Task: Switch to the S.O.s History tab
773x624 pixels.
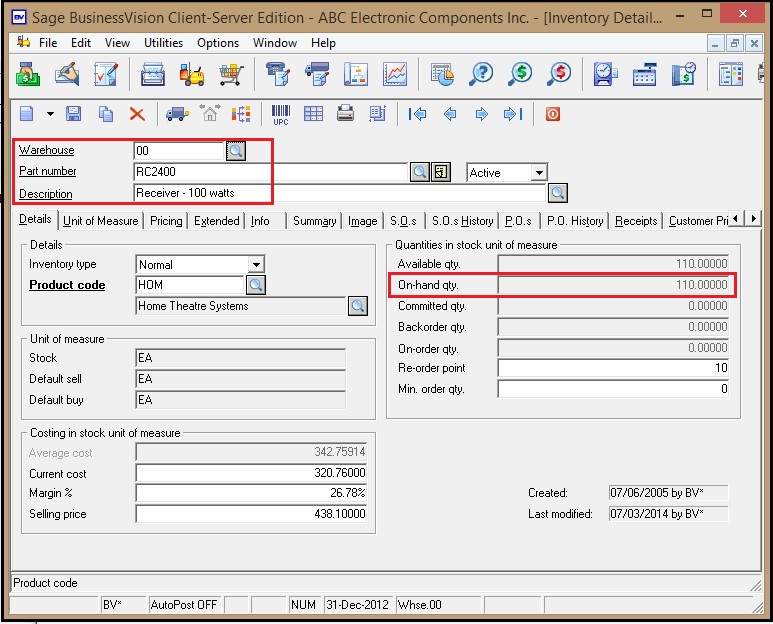Action: click(x=462, y=221)
